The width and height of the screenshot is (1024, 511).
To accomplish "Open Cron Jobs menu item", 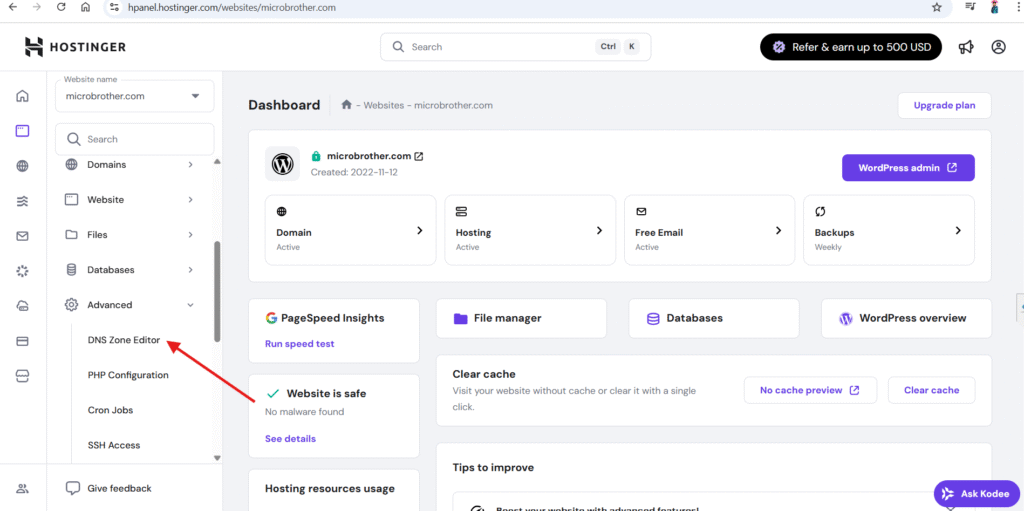I will 110,410.
